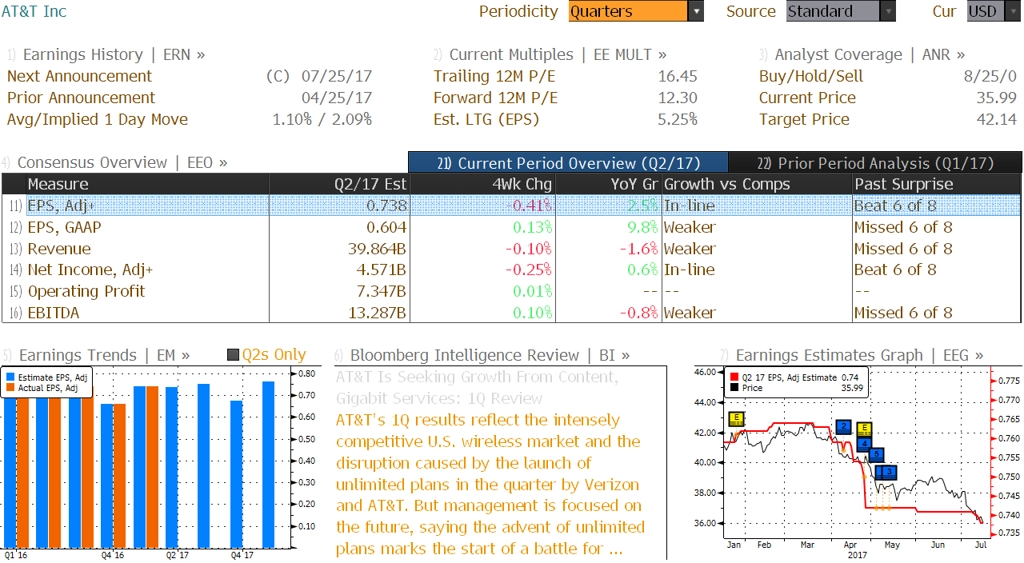Image resolution: width=1024 pixels, height=563 pixels.
Task: Click the April yellow E earnings marker
Action: (x=864, y=429)
